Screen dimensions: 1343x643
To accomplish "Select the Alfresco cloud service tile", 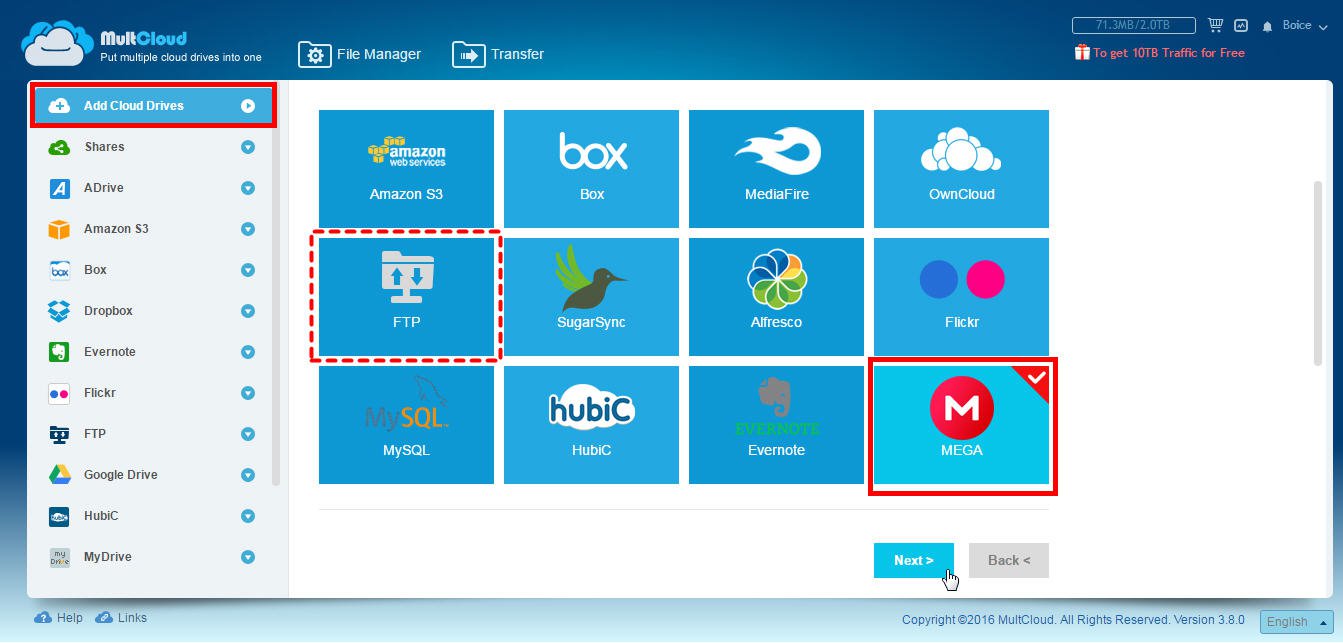I will click(776, 296).
